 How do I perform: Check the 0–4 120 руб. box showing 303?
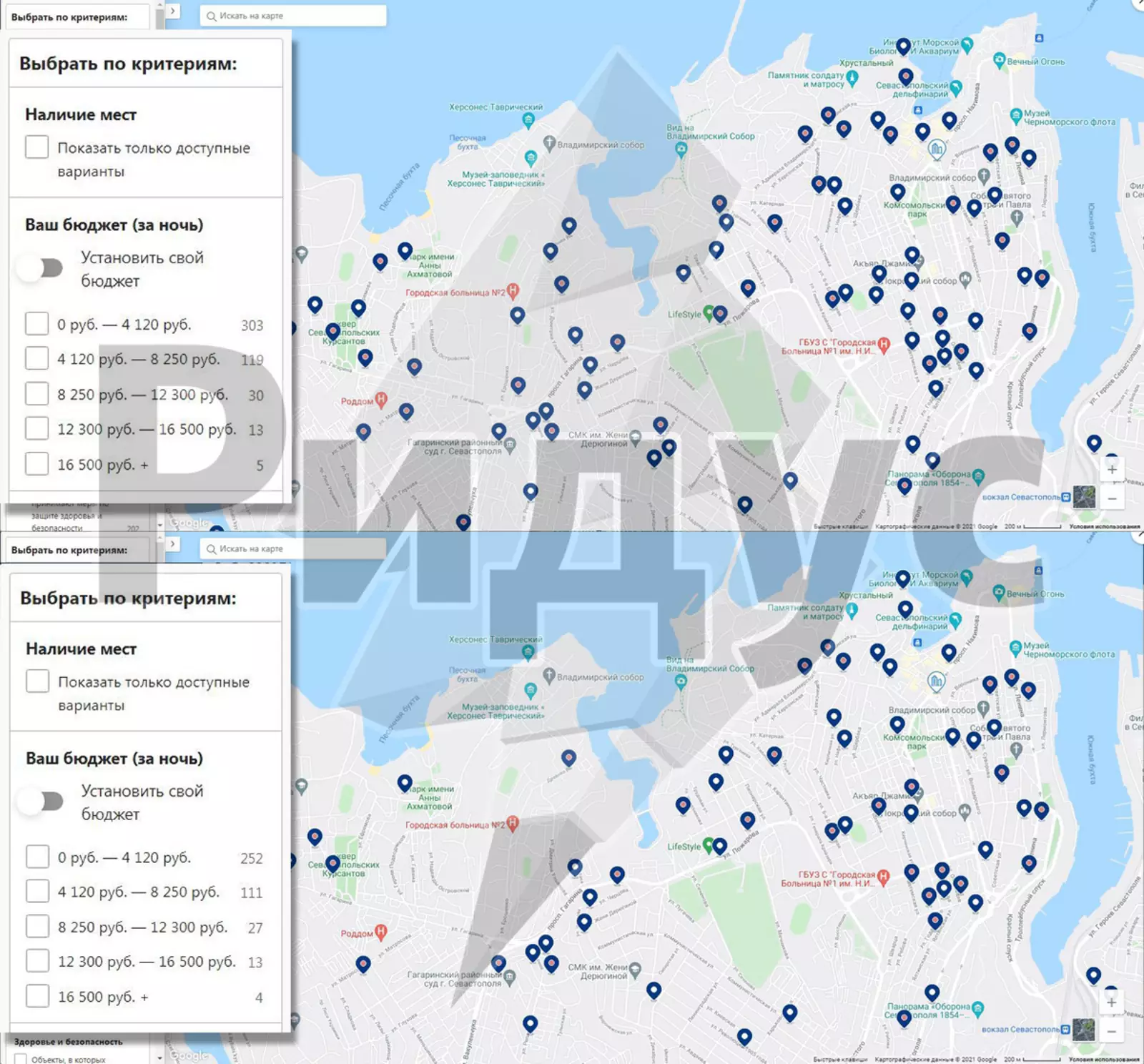(x=37, y=324)
